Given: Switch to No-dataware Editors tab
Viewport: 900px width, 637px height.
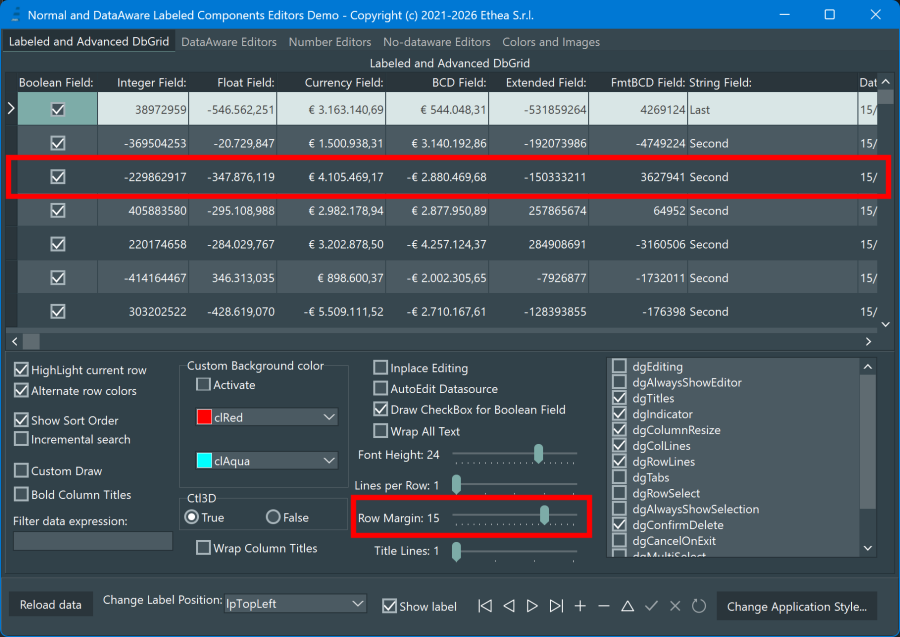Looking at the screenshot, I should point(436,42).
